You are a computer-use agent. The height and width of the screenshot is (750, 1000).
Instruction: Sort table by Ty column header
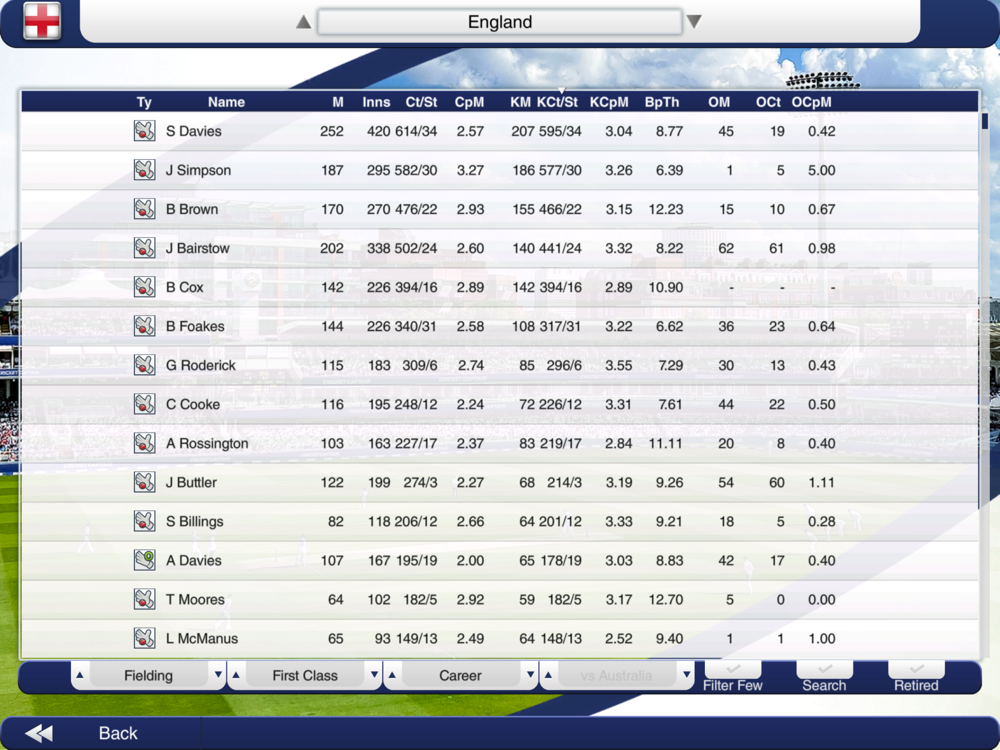pos(144,102)
